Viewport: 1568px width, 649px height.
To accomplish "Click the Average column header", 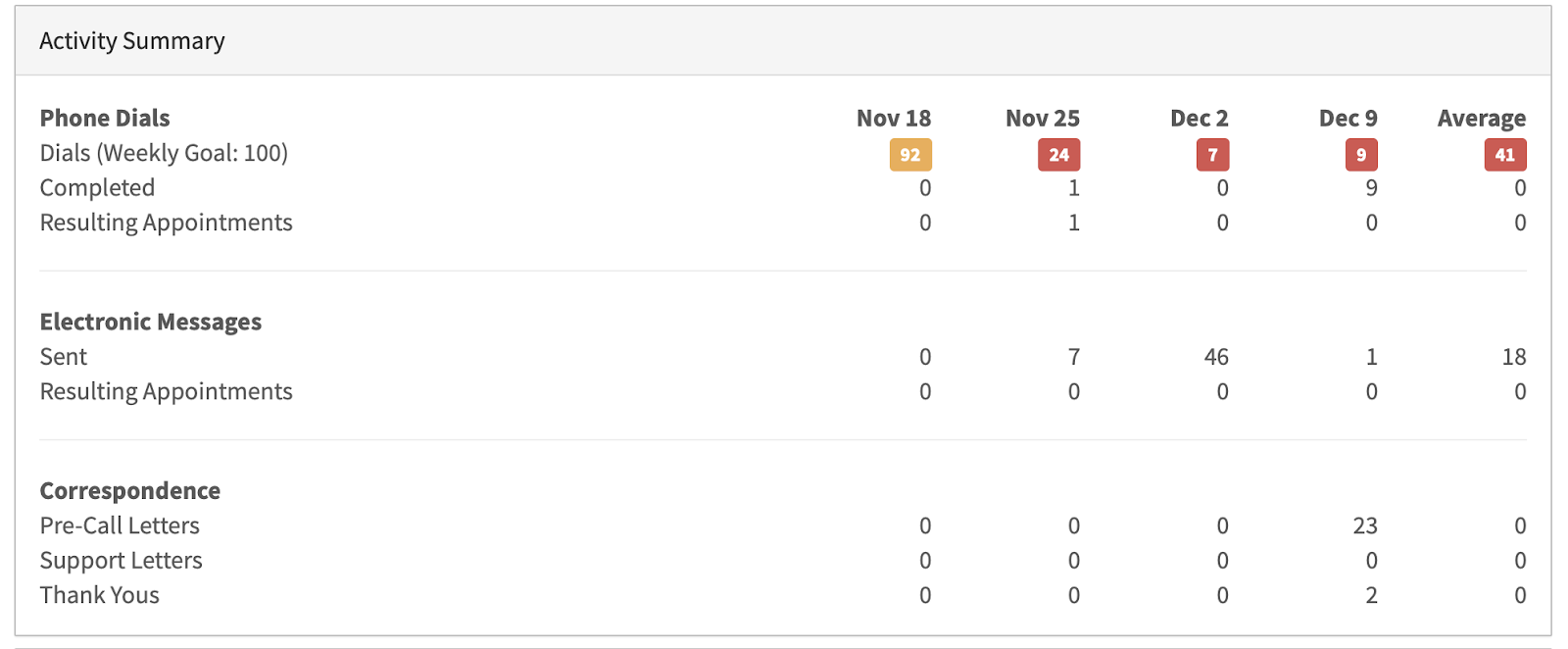I will click(x=1482, y=119).
